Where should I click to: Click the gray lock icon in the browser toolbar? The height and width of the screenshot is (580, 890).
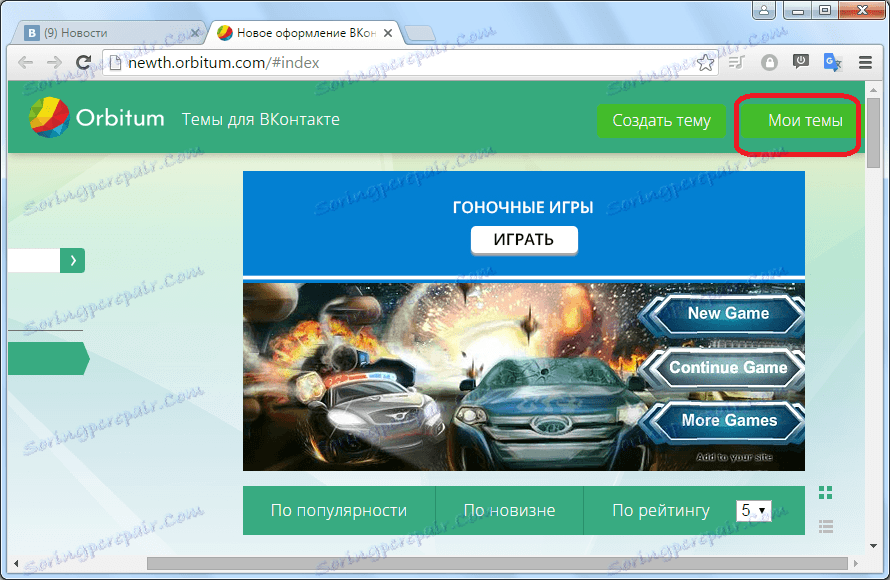tap(769, 62)
